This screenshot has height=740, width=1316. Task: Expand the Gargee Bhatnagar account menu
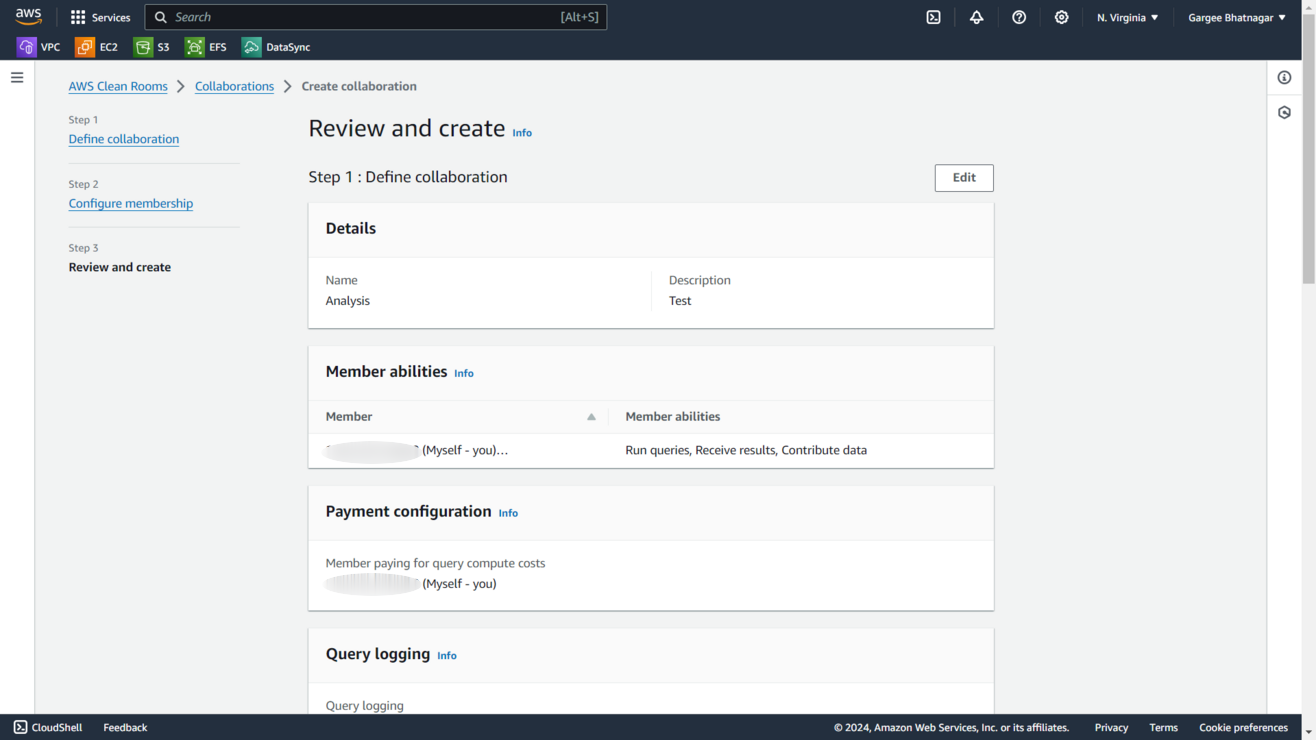pyautogui.click(x=1236, y=17)
